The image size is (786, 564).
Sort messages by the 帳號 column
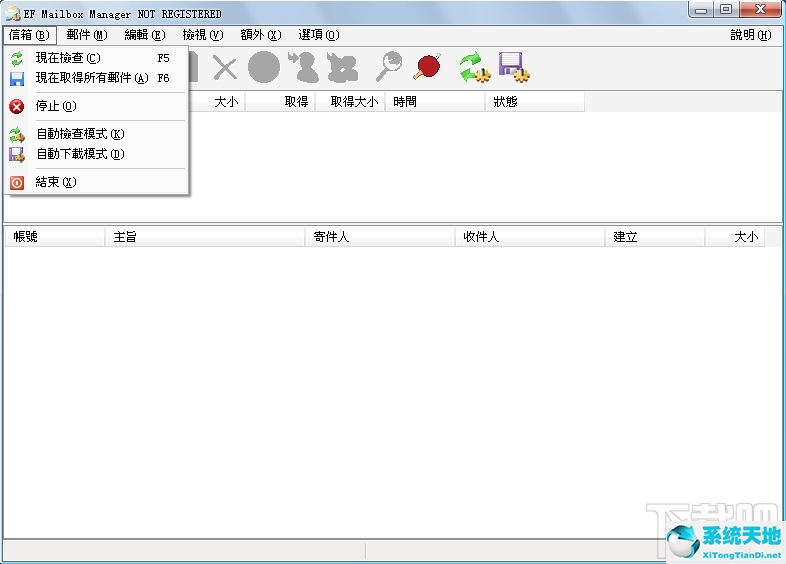(55, 237)
